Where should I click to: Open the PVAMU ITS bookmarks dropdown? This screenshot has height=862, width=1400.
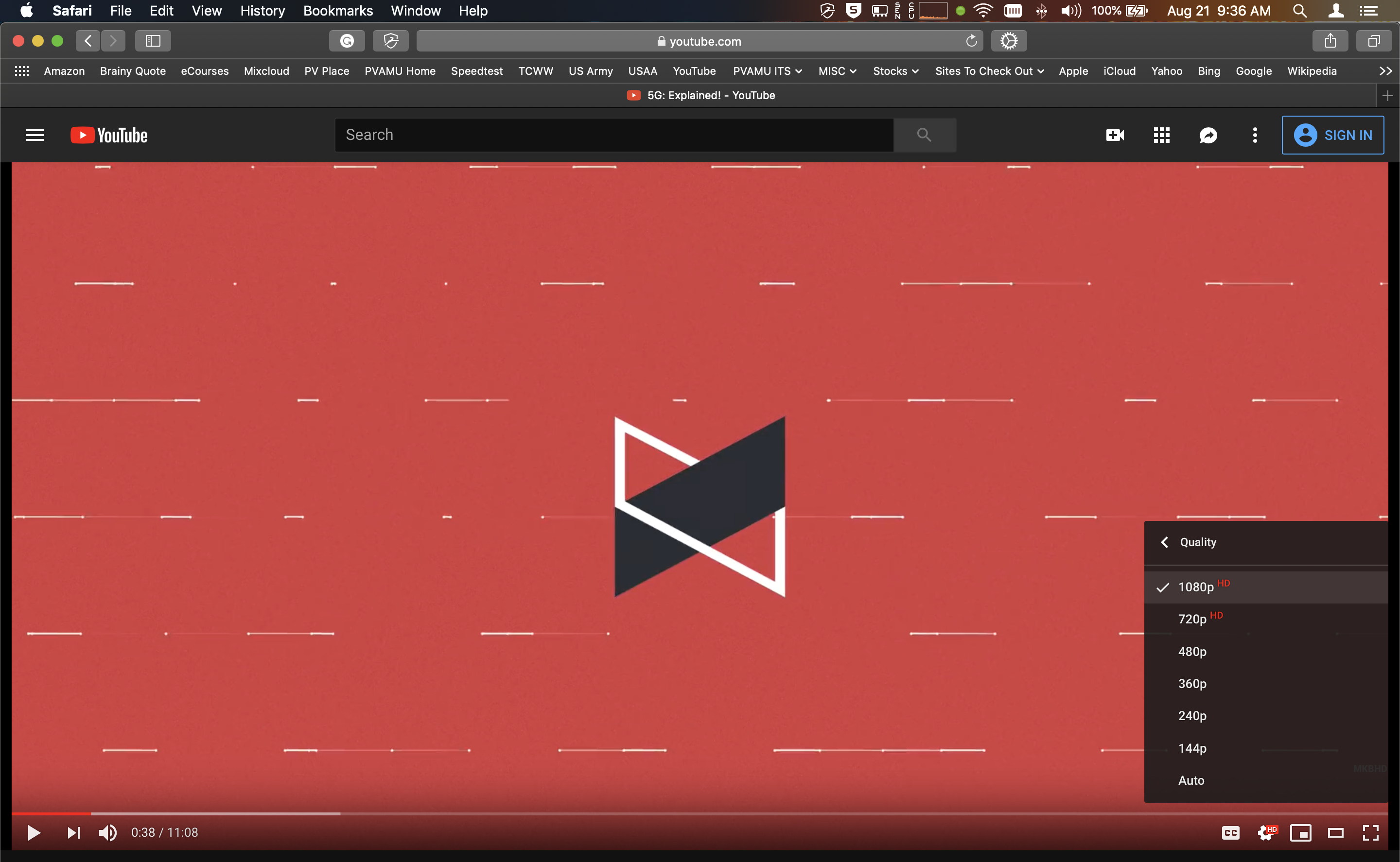[x=767, y=71]
